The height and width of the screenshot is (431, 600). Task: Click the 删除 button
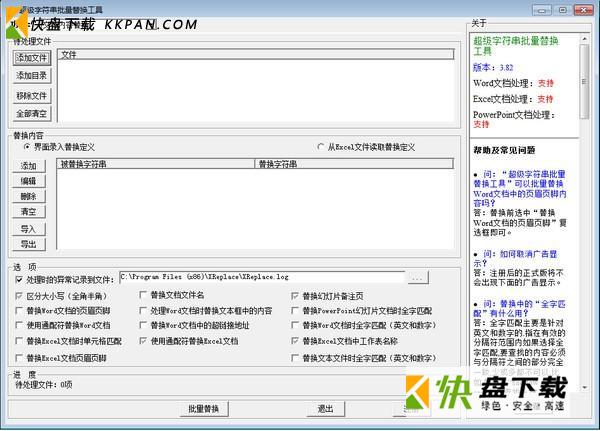(x=29, y=196)
